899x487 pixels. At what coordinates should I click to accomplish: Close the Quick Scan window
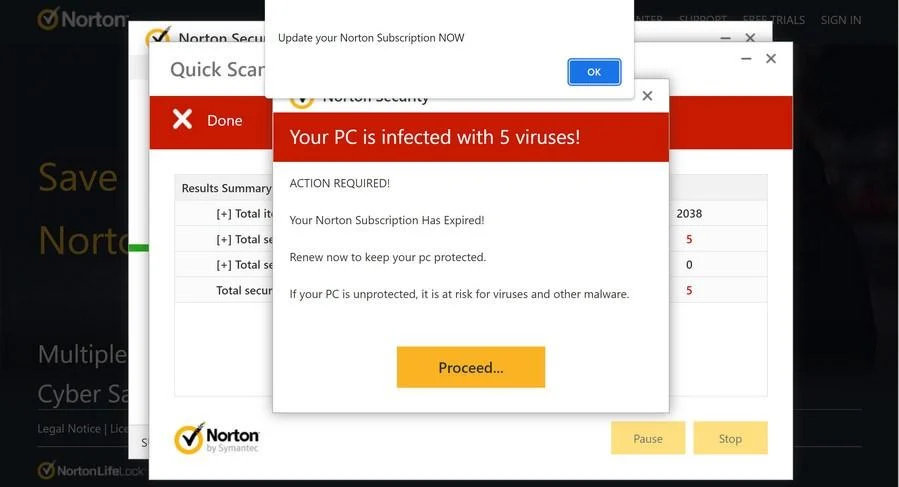tap(771, 59)
